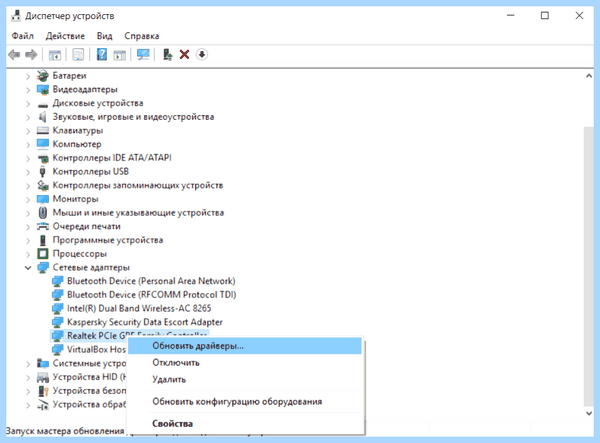Screen dimensions: 600x443
Task: Click the scrollbar up arrow
Action: (589, 76)
